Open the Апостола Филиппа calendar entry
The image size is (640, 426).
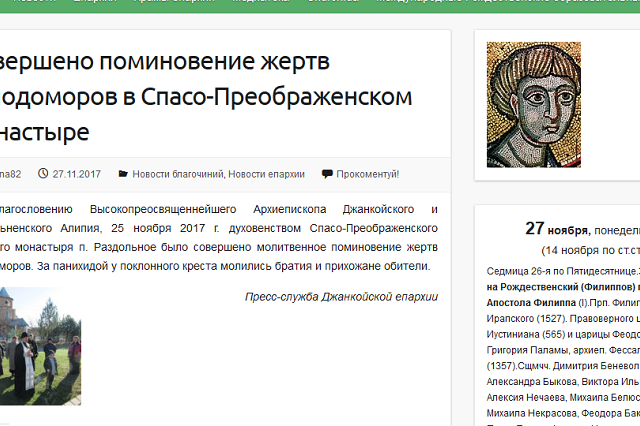click(x=531, y=303)
